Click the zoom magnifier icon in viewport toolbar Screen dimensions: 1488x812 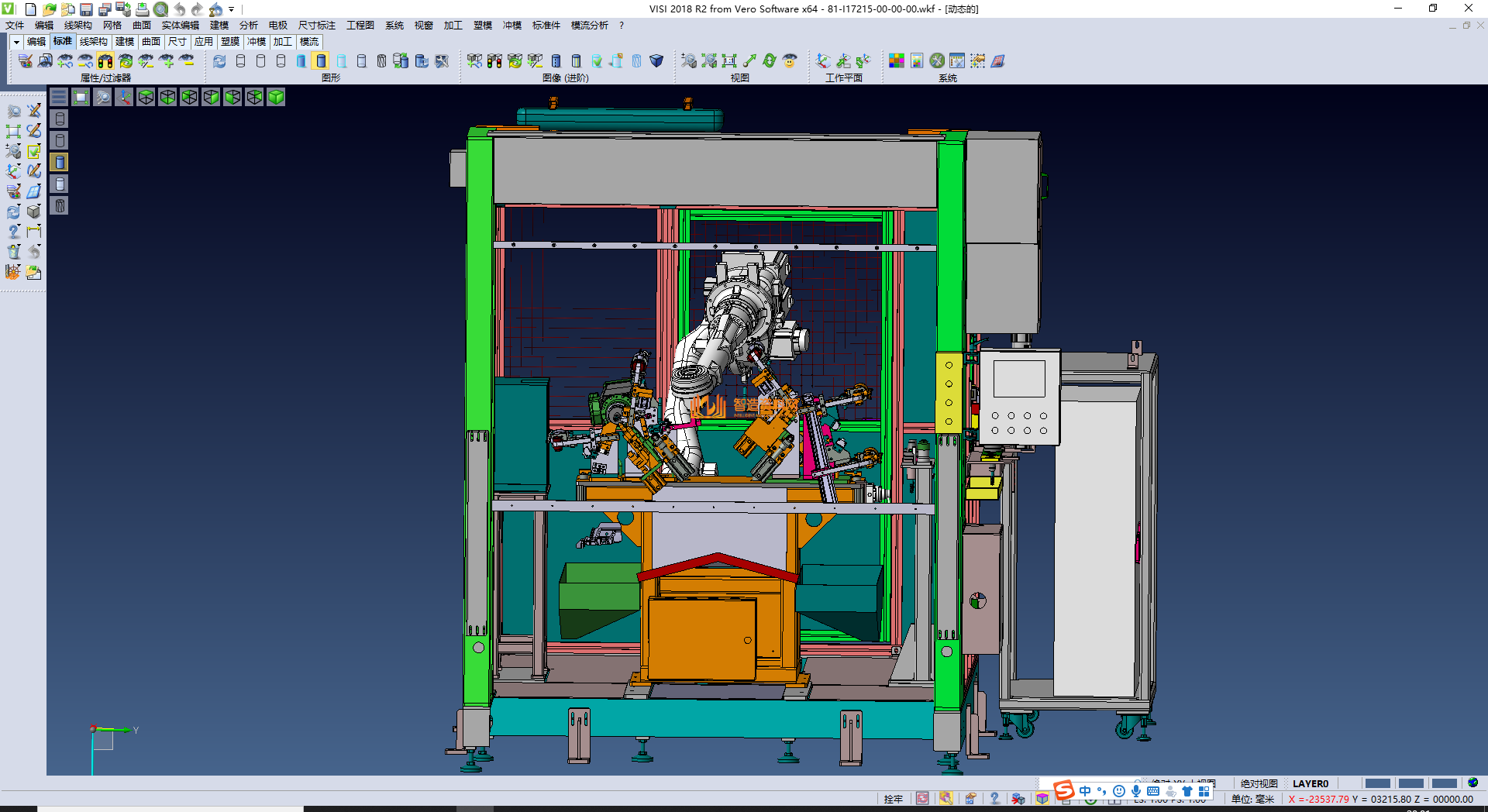pos(102,97)
